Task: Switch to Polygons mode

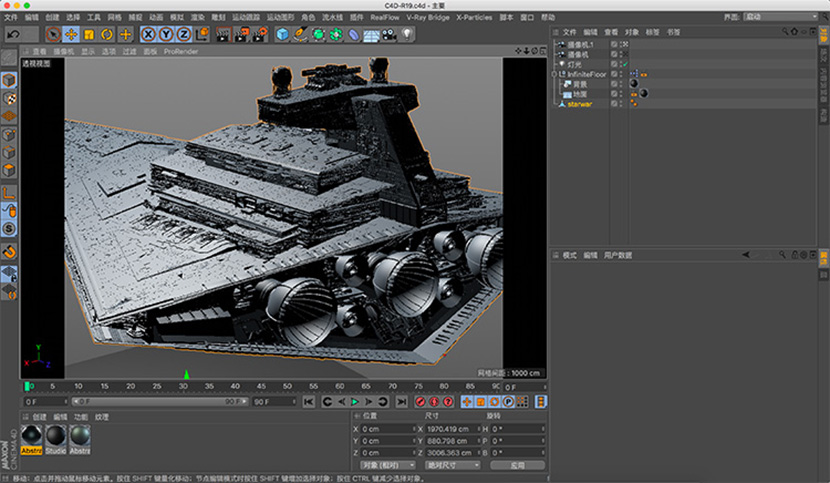Action: click(x=8, y=170)
